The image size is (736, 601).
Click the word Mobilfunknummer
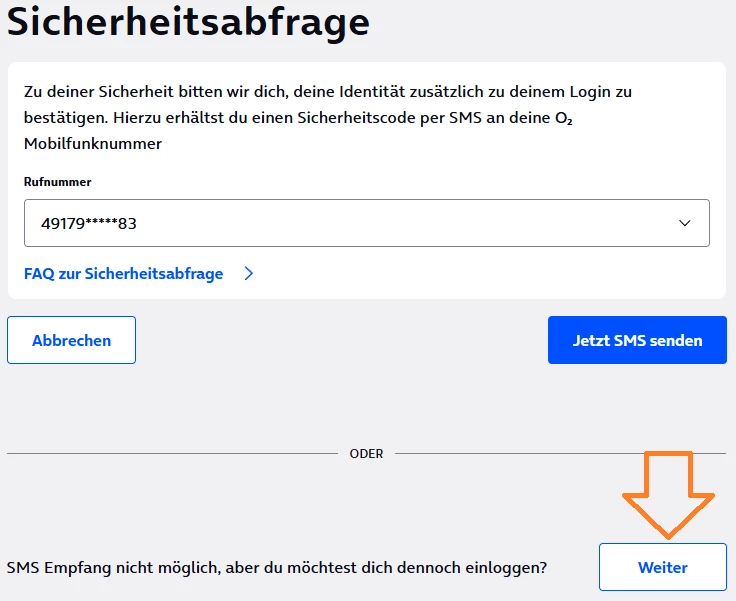click(x=93, y=144)
